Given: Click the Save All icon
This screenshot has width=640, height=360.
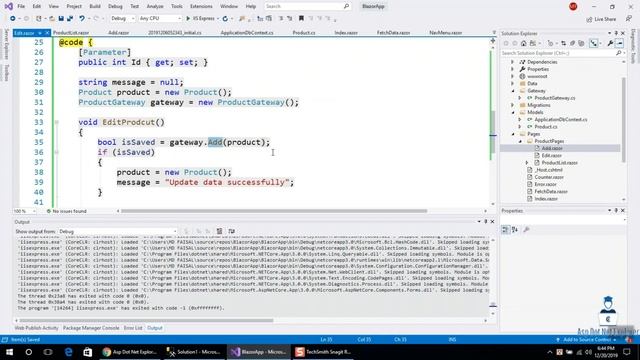Looking at the screenshot, I should tap(70, 18).
